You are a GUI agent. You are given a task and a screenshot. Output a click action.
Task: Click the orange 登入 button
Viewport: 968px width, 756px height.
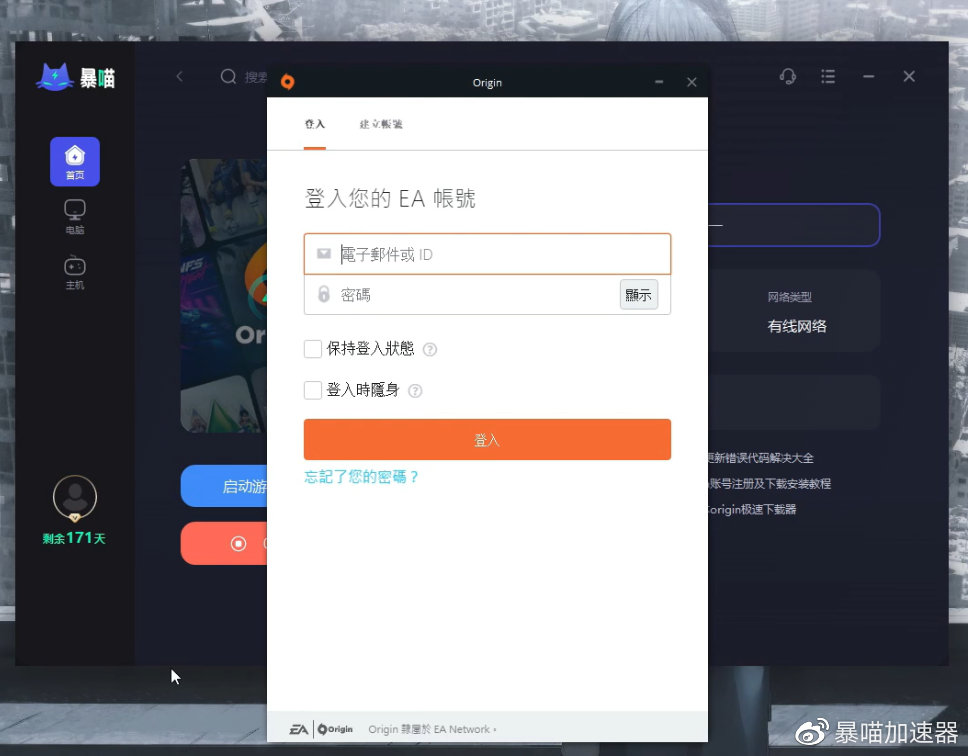pos(487,439)
